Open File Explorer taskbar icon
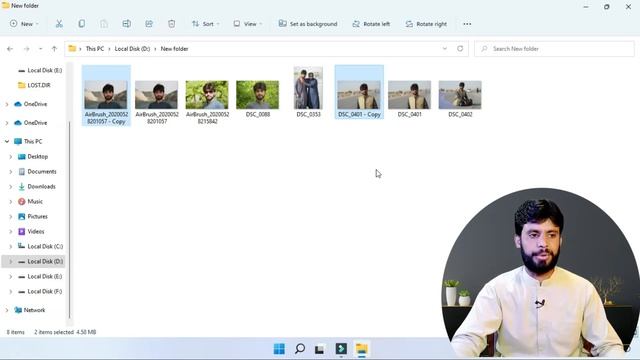 (x=362, y=349)
